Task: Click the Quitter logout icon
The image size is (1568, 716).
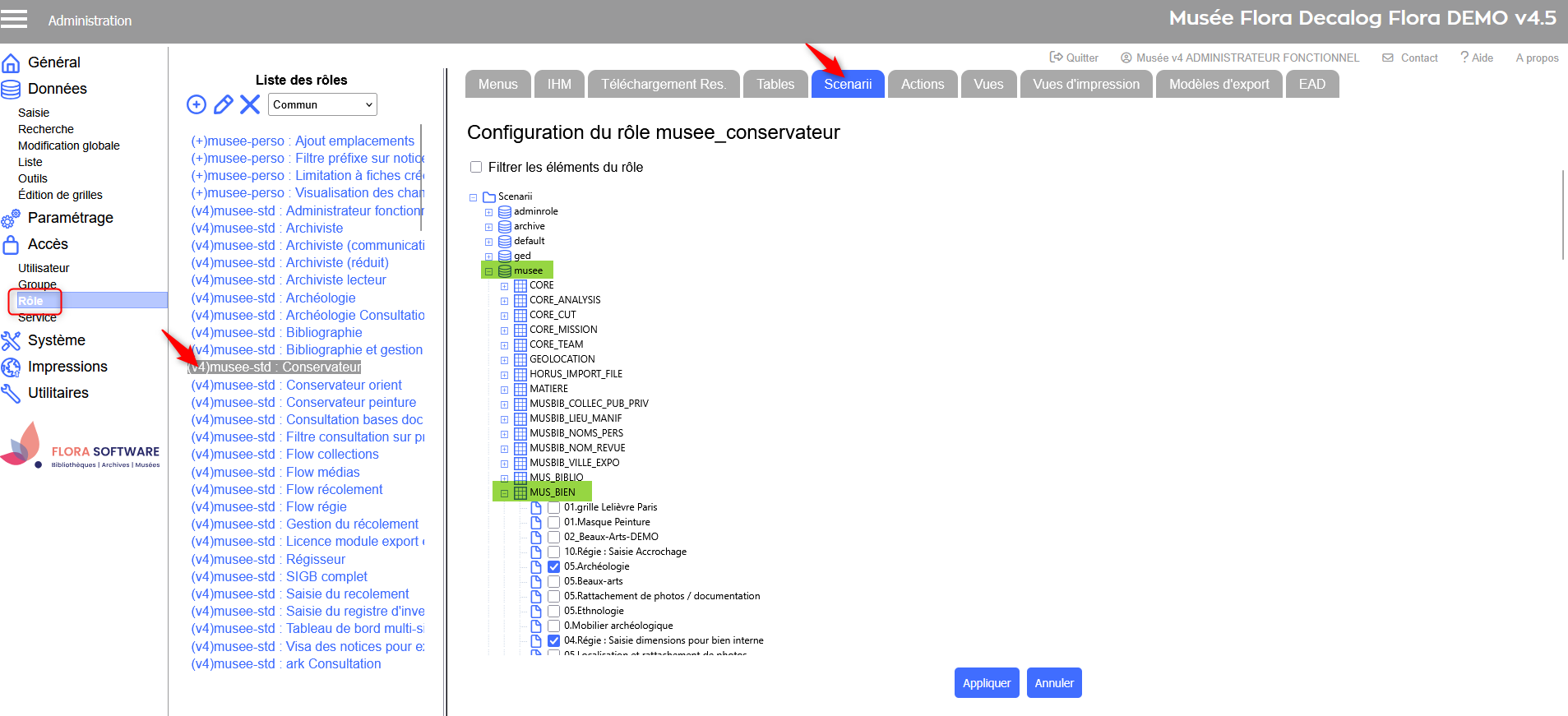Action: [1056, 58]
